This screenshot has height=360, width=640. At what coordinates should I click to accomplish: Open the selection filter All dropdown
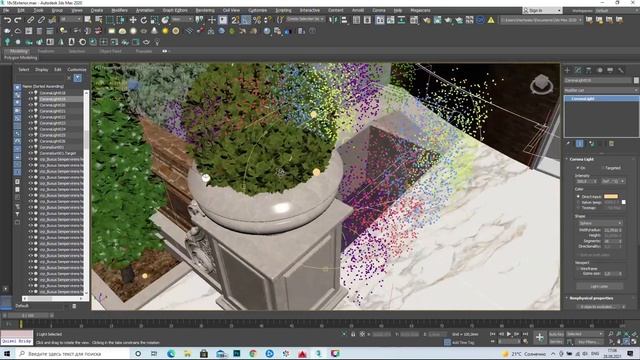(x=70, y=20)
